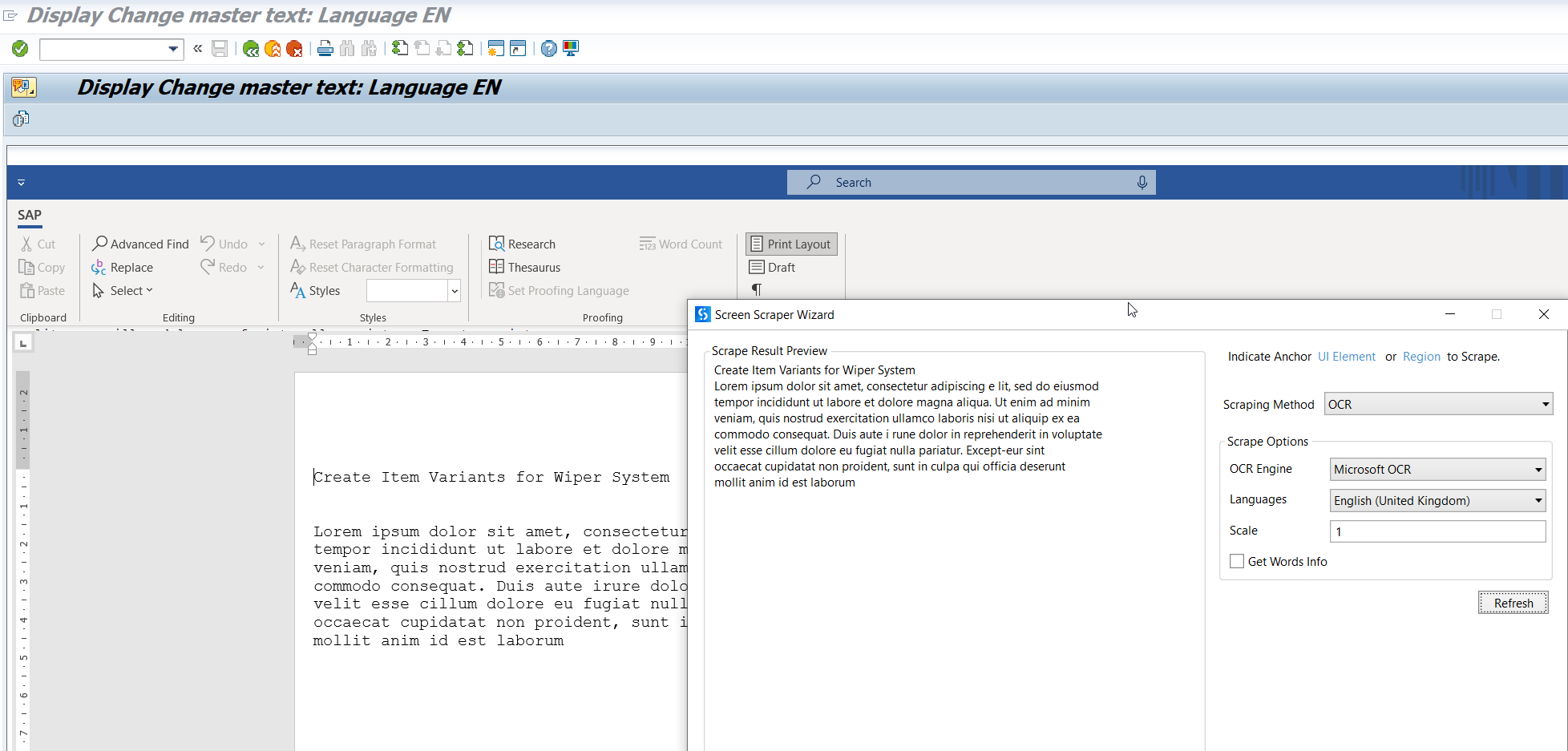
Task: Click the indent marker on horizontal ruler
Action: (x=312, y=343)
